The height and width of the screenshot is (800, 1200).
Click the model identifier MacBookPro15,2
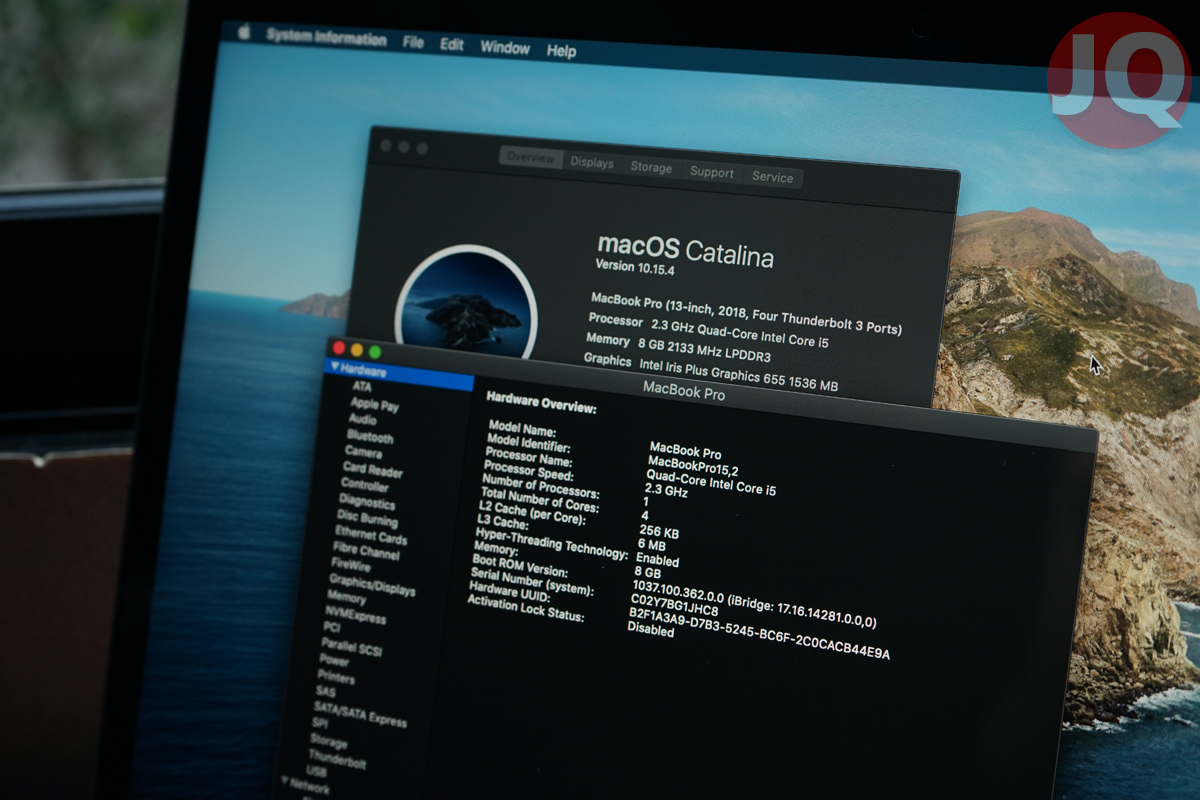click(x=693, y=464)
